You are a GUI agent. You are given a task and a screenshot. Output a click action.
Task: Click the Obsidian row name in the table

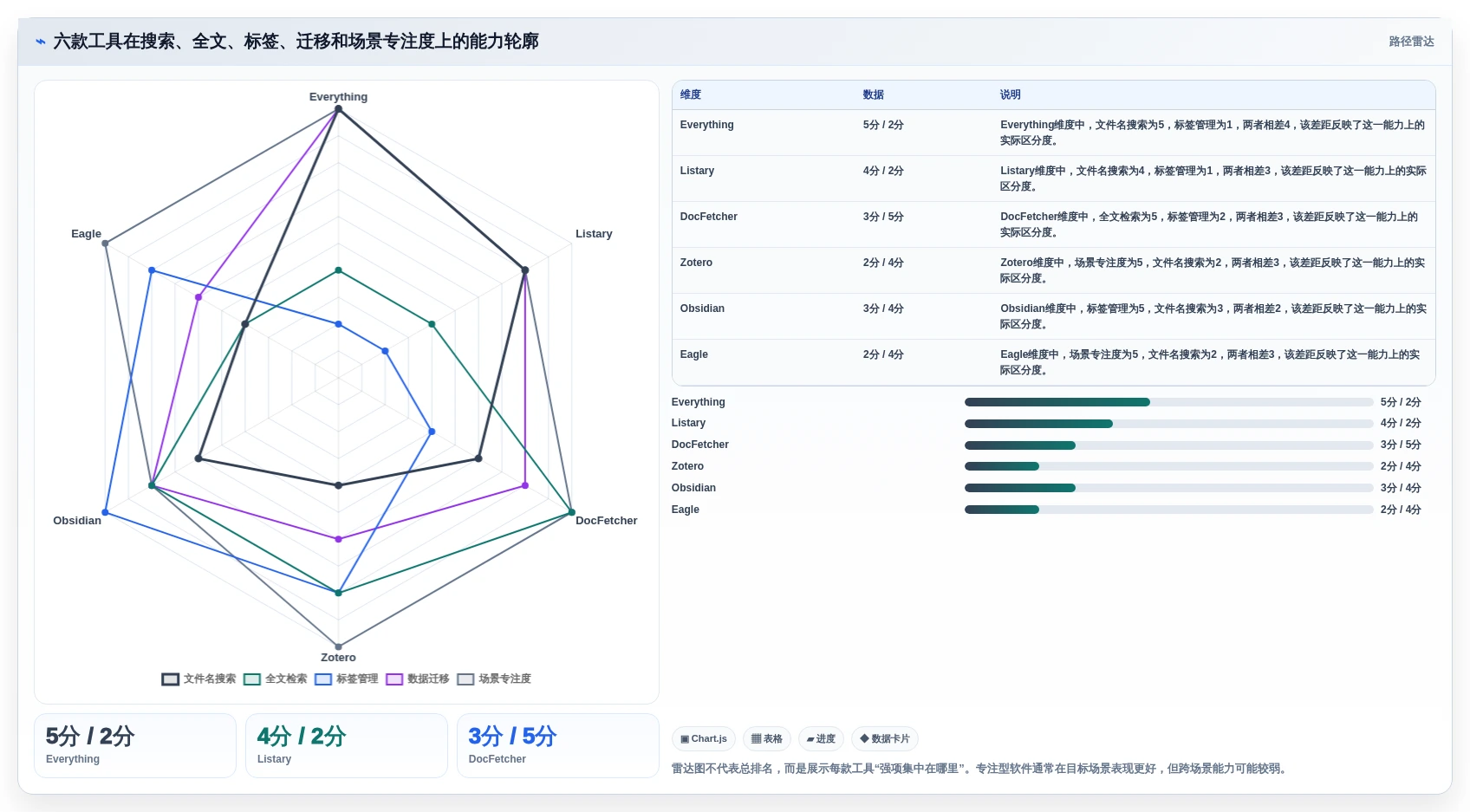click(703, 309)
